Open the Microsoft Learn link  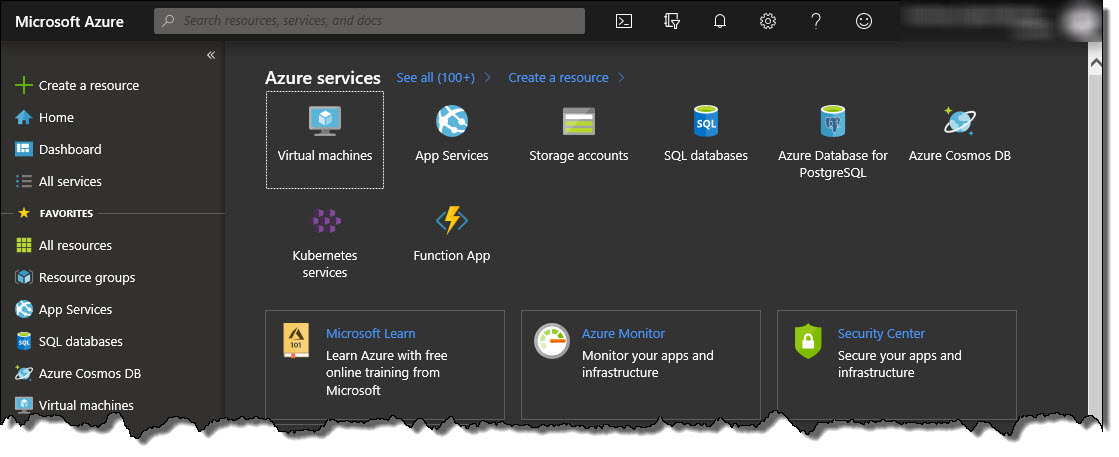coord(370,333)
